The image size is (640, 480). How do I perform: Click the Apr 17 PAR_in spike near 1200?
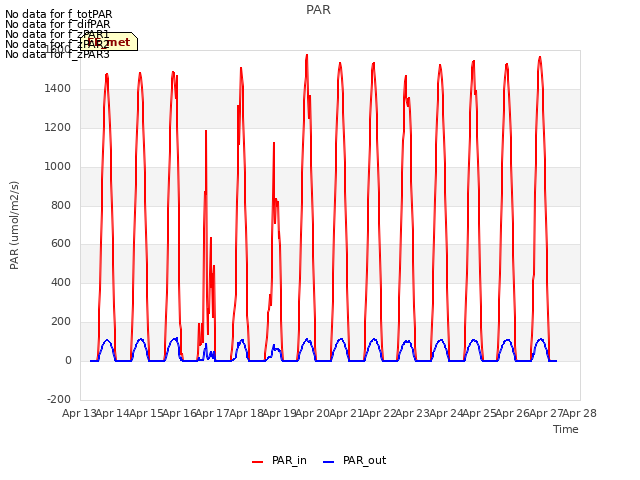(x=206, y=131)
